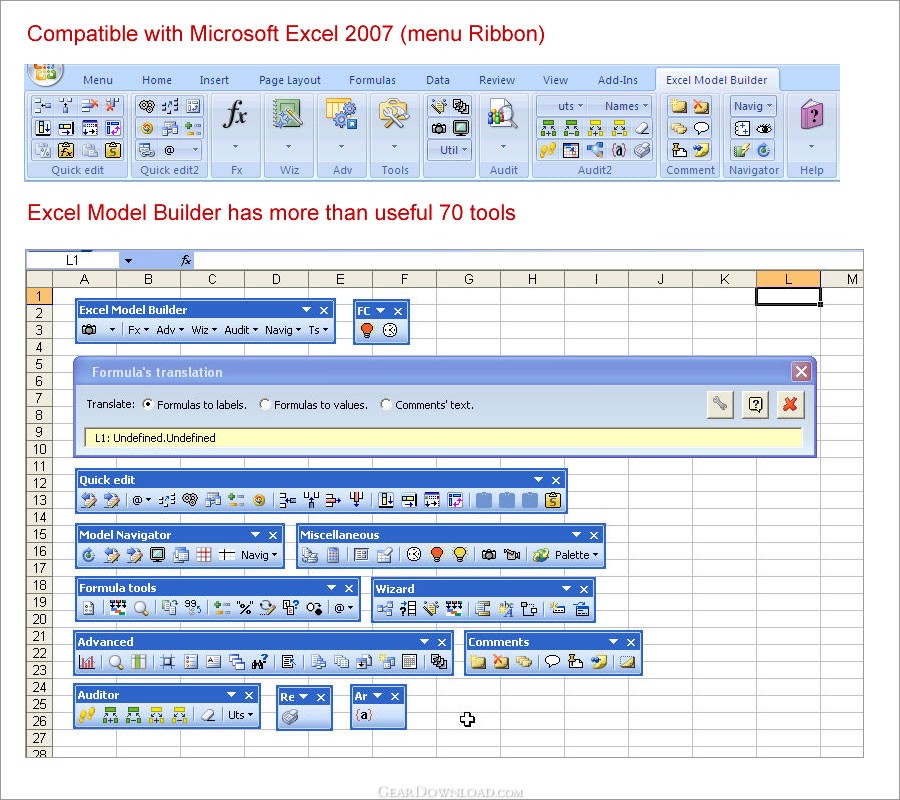The height and width of the screenshot is (800, 900).
Task: Click the red light bulb icon in FC toolbar
Action: coord(367,330)
